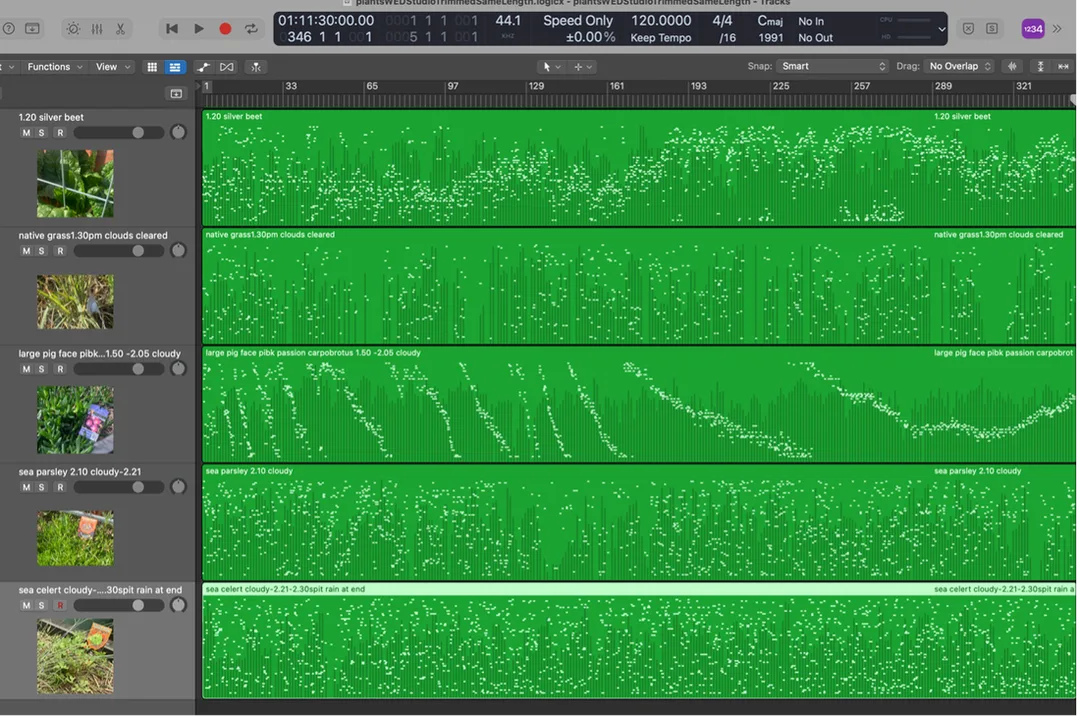
Task: Toggle horizontal auto zoom icon
Action: click(1063, 67)
